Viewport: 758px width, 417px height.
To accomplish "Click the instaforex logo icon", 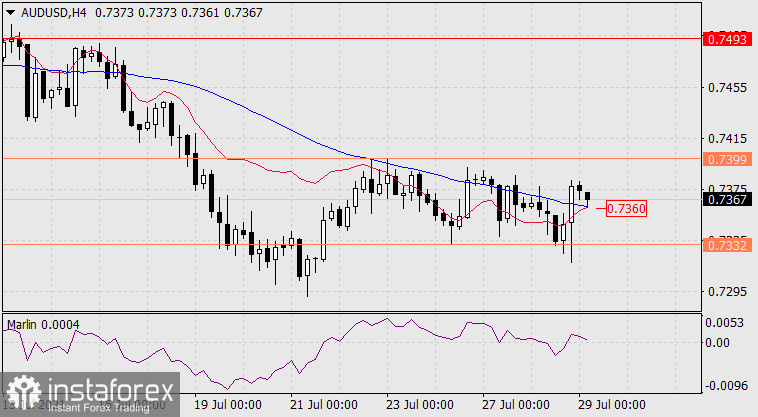I will [x=20, y=392].
